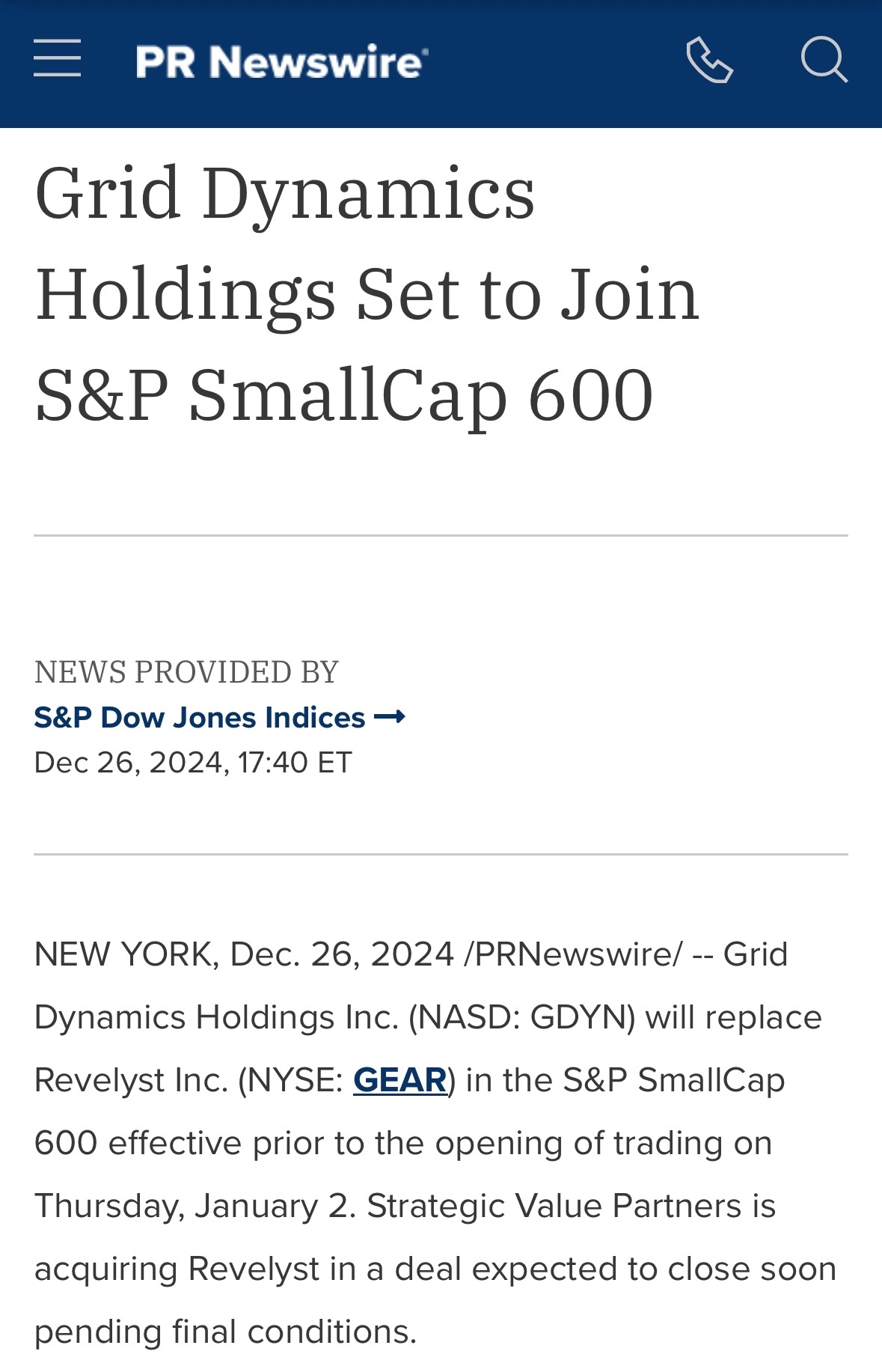Open the hamburger navigation menu
882x1372 pixels.
coord(57,58)
